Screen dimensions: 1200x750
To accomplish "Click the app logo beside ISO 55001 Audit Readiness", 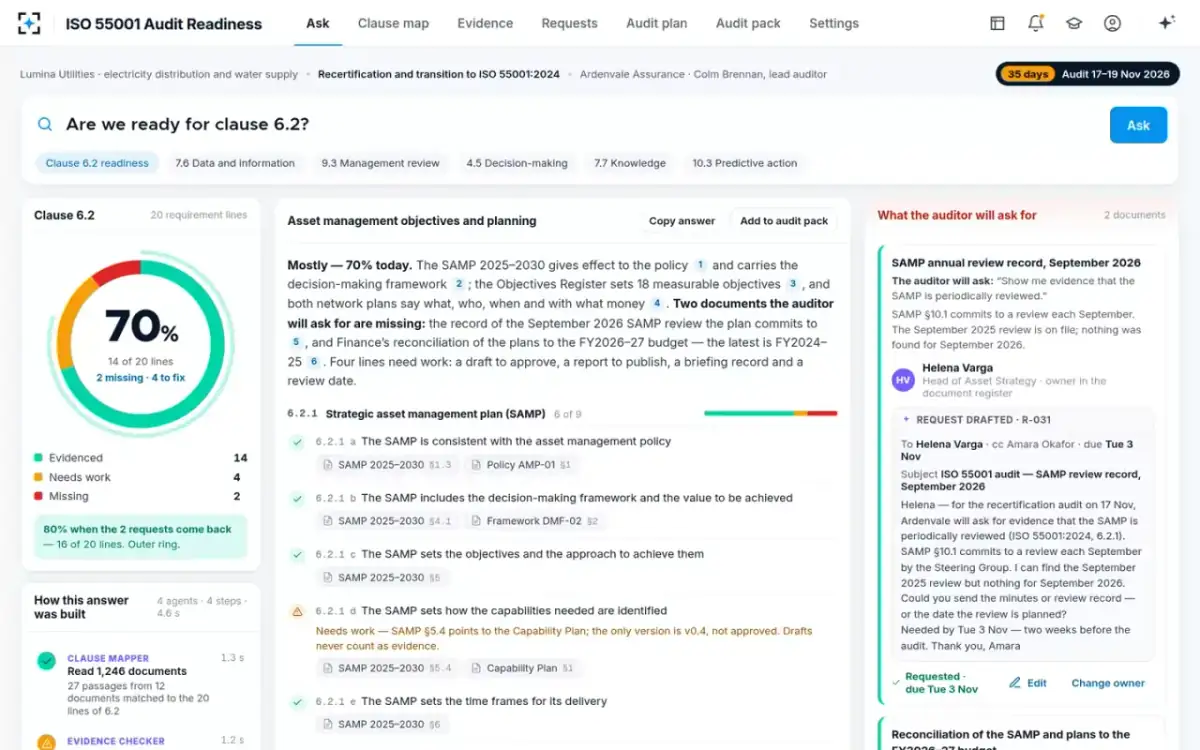I will point(29,23).
